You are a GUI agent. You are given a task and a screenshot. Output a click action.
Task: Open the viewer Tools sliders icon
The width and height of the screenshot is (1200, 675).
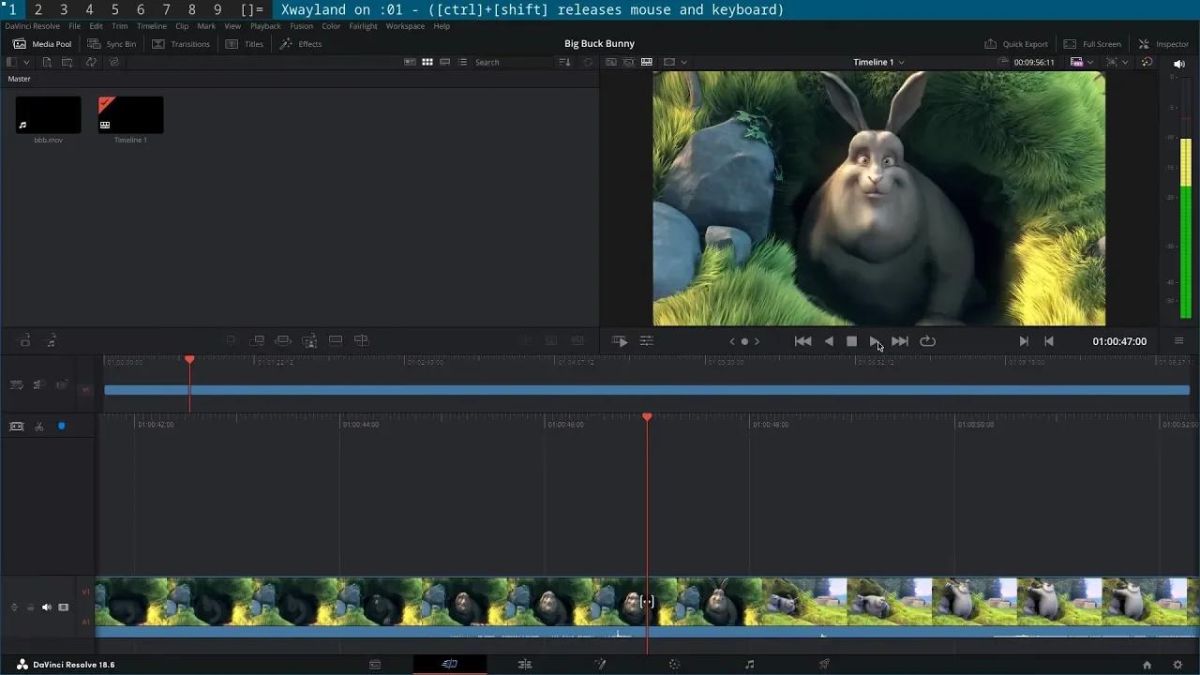pyautogui.click(x=647, y=341)
